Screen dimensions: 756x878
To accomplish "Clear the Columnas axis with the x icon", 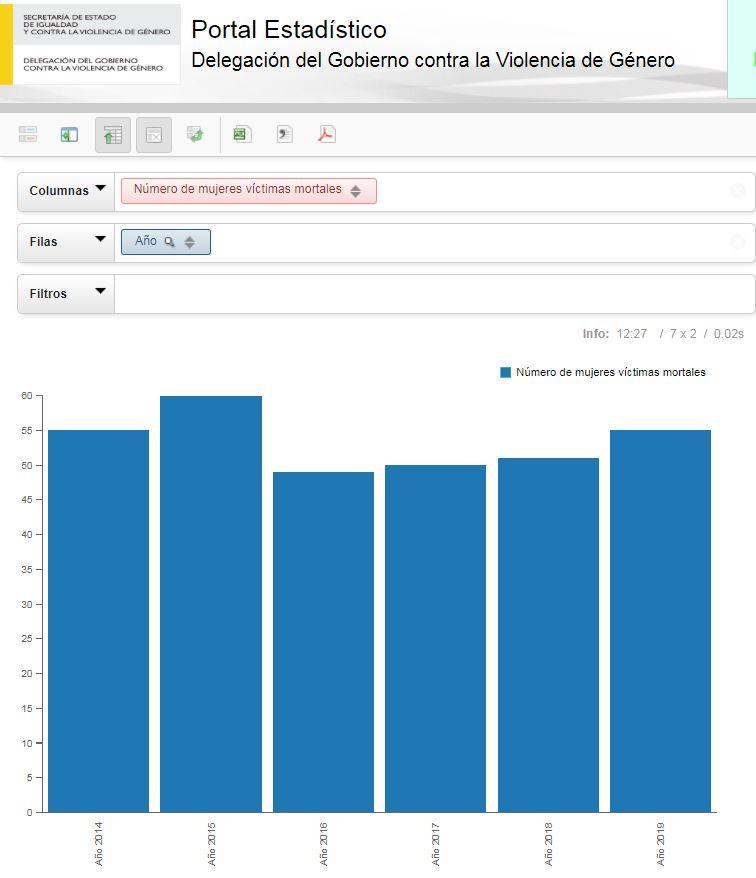I will 738,191.
